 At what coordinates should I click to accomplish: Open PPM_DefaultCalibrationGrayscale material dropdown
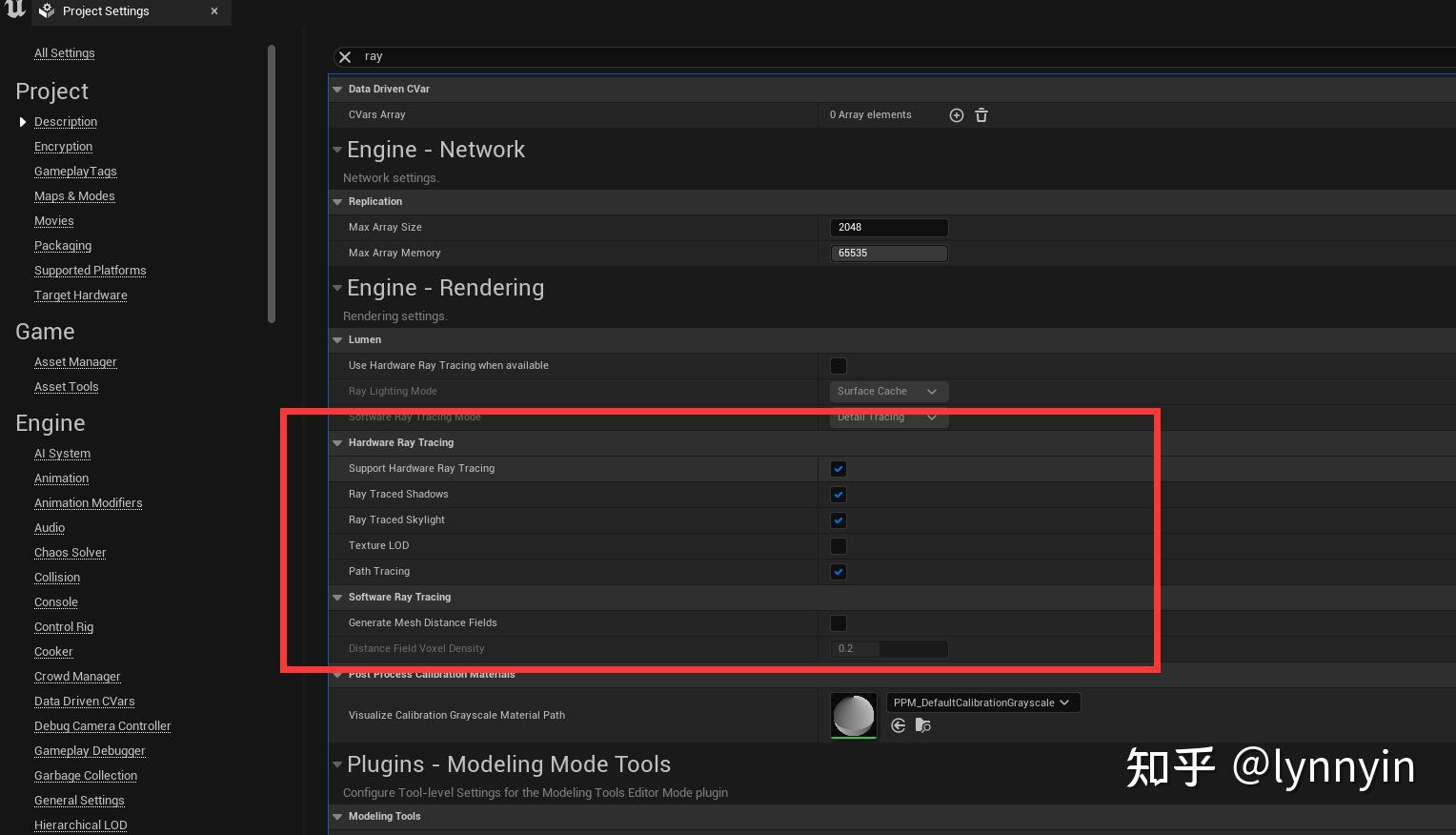(982, 703)
